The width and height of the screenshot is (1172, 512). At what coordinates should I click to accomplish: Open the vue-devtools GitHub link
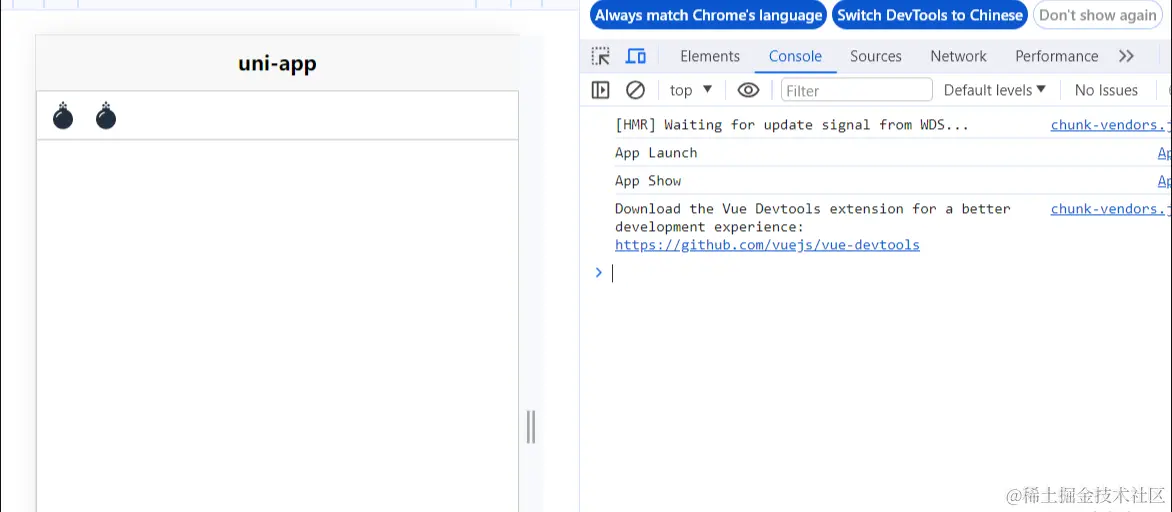coord(767,245)
